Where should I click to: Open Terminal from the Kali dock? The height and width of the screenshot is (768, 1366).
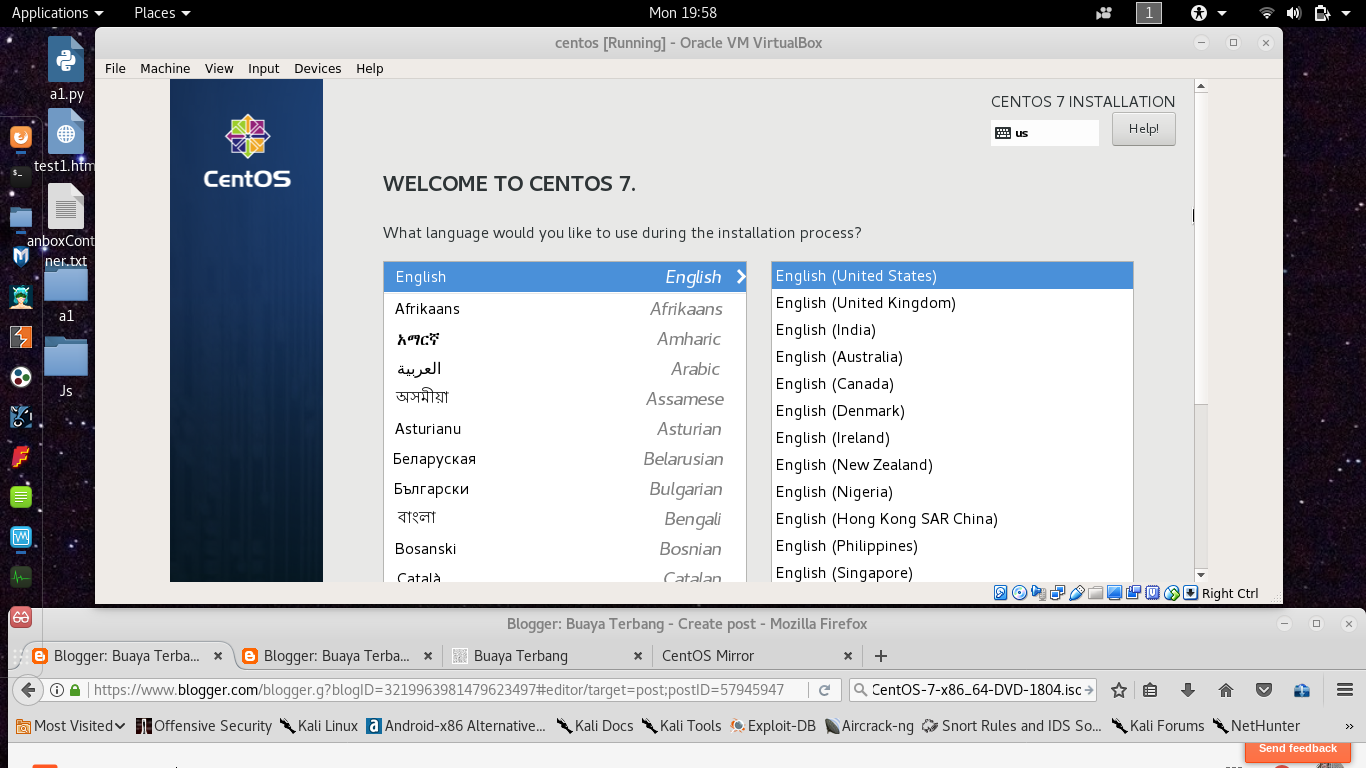tap(21, 174)
